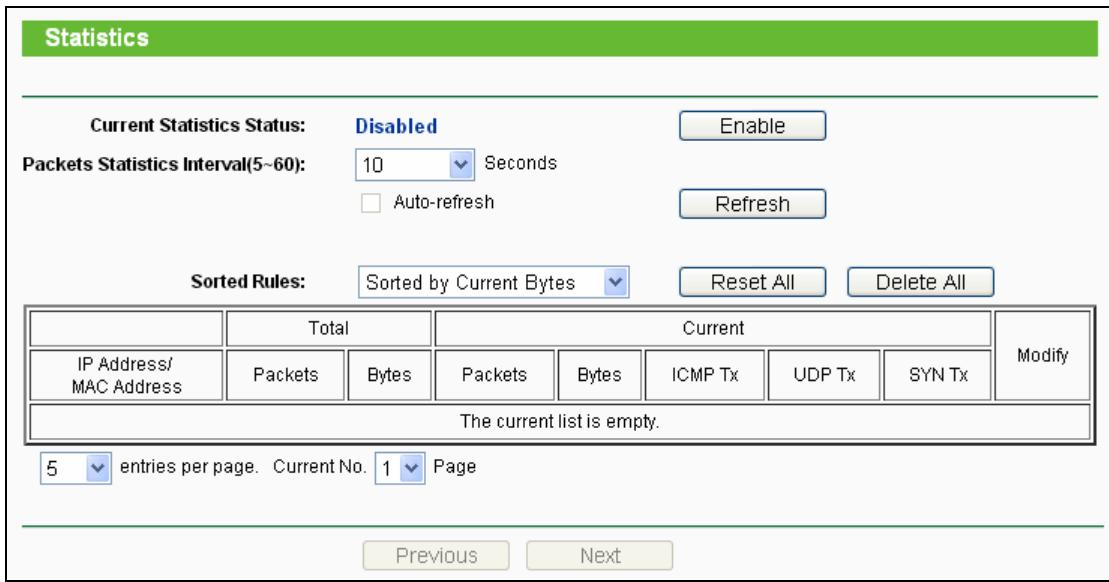The image size is (1109, 582).
Task: Click the Bytes header under Total
Action: pyautogui.click(x=389, y=375)
